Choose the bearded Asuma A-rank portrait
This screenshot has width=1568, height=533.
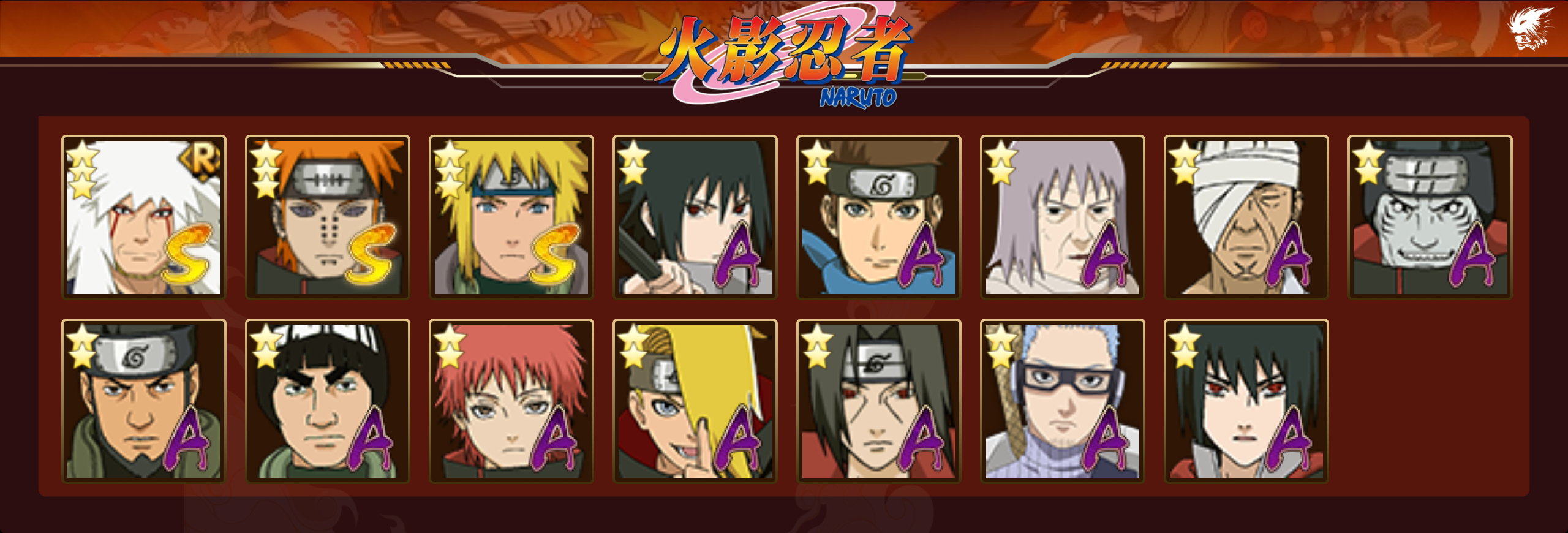(x=144, y=401)
